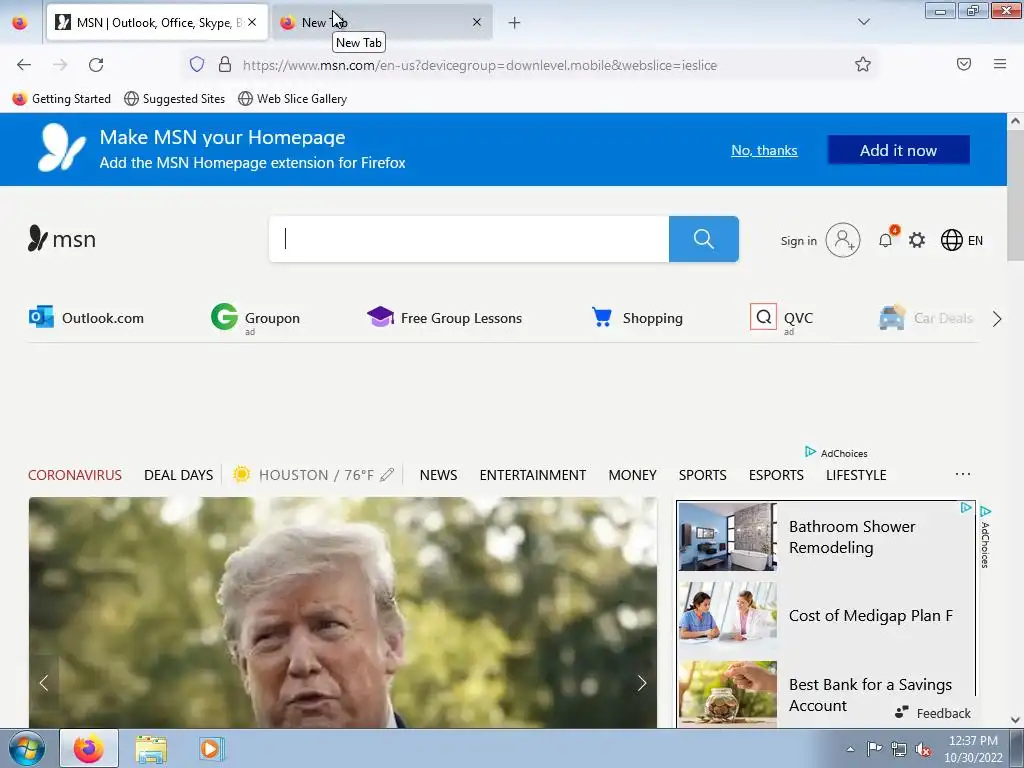Close the New Tab tab
Screen dimensions: 1024x768
[x=477, y=23]
